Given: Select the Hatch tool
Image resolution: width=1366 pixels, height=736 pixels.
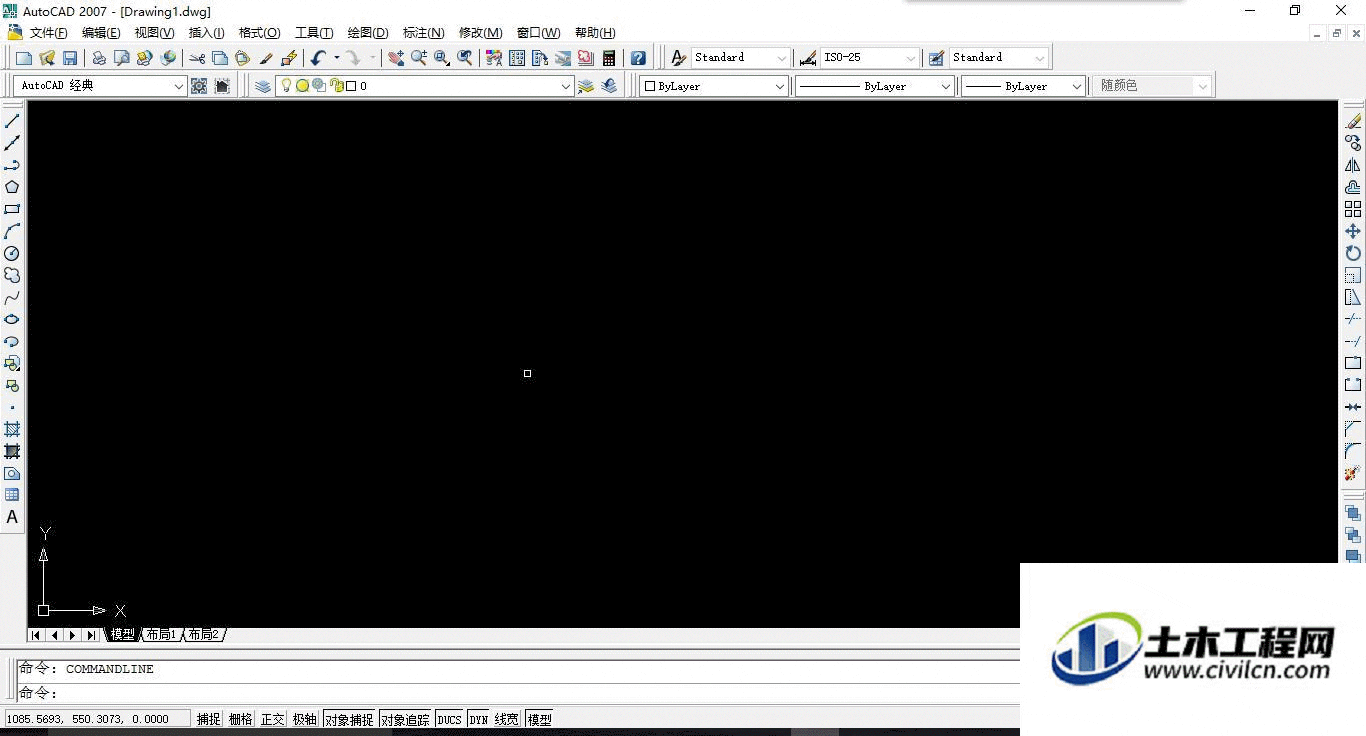Looking at the screenshot, I should click(x=12, y=429).
